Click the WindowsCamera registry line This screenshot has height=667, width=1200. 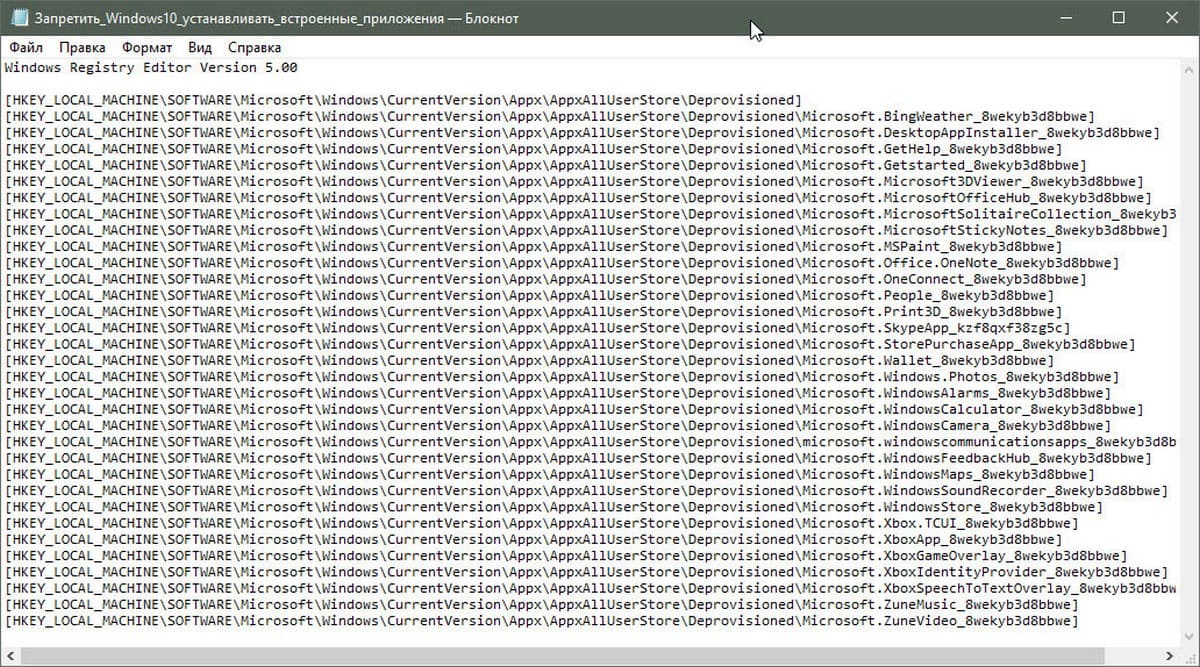pyautogui.click(x=558, y=425)
